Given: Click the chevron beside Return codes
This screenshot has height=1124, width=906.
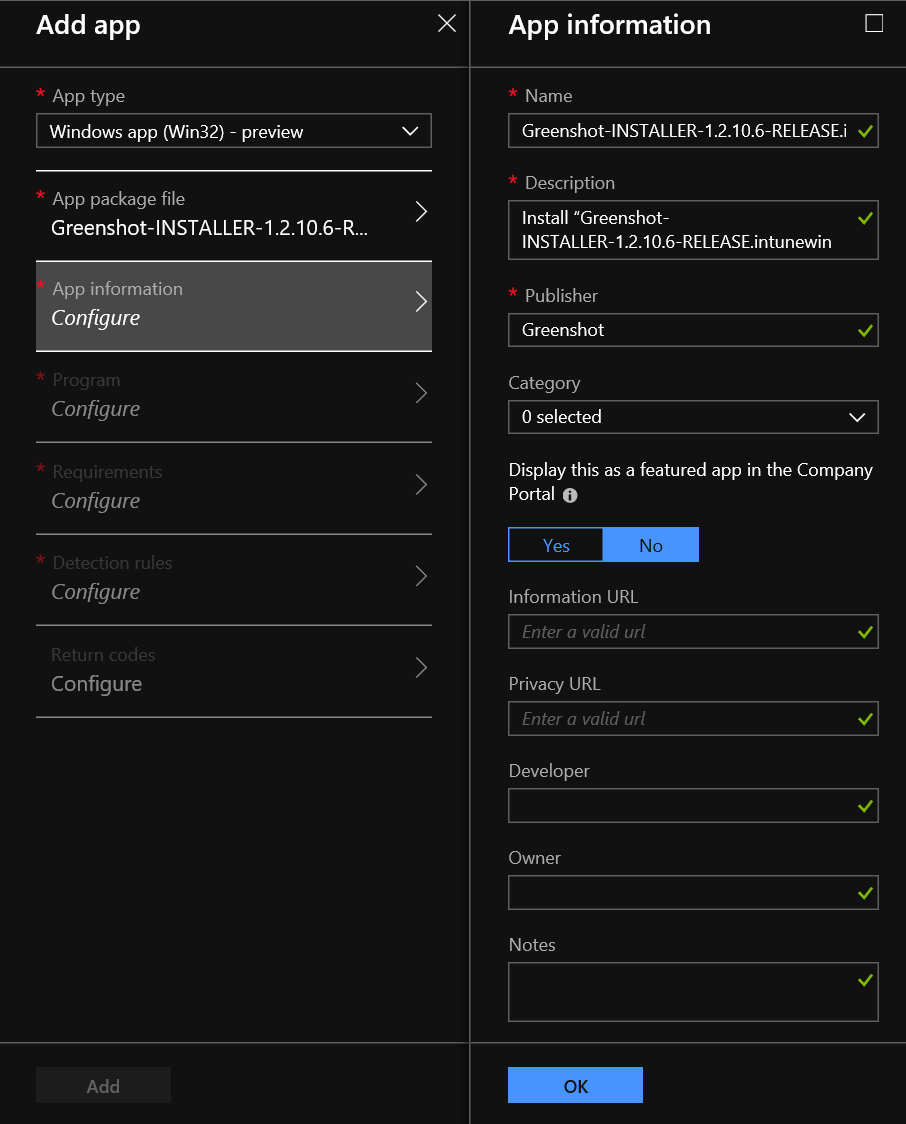Looking at the screenshot, I should [x=421, y=667].
